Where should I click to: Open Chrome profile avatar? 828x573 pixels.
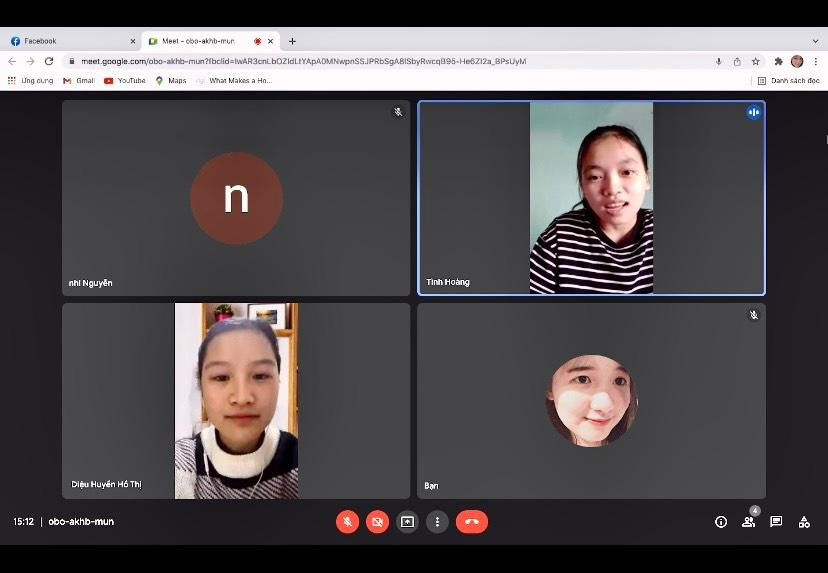tap(797, 61)
